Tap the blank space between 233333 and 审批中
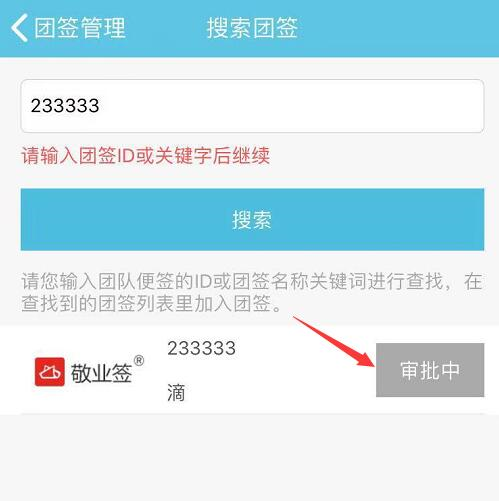The height and width of the screenshot is (501, 499). [x=305, y=371]
